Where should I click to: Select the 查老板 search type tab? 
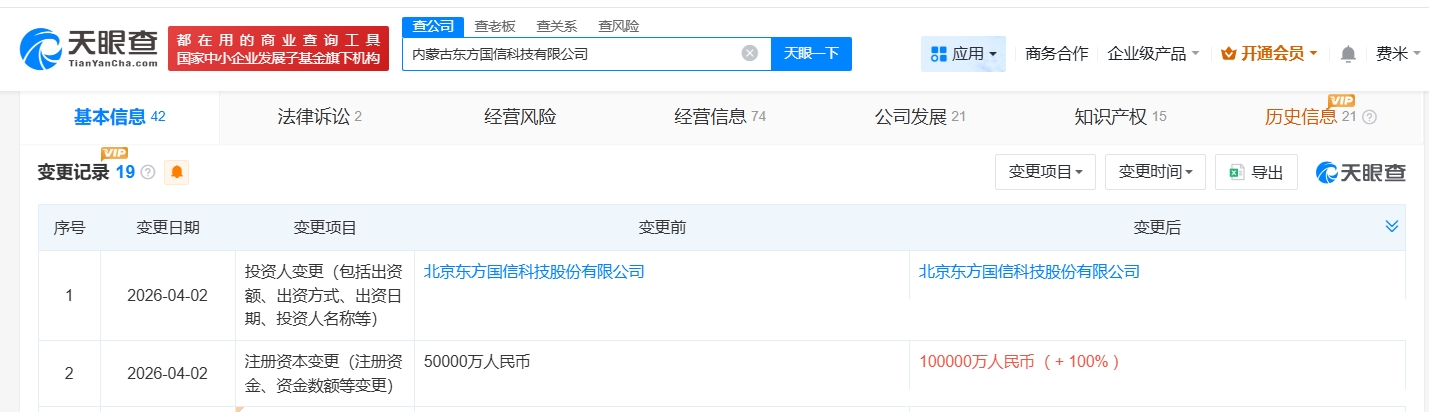(x=495, y=26)
